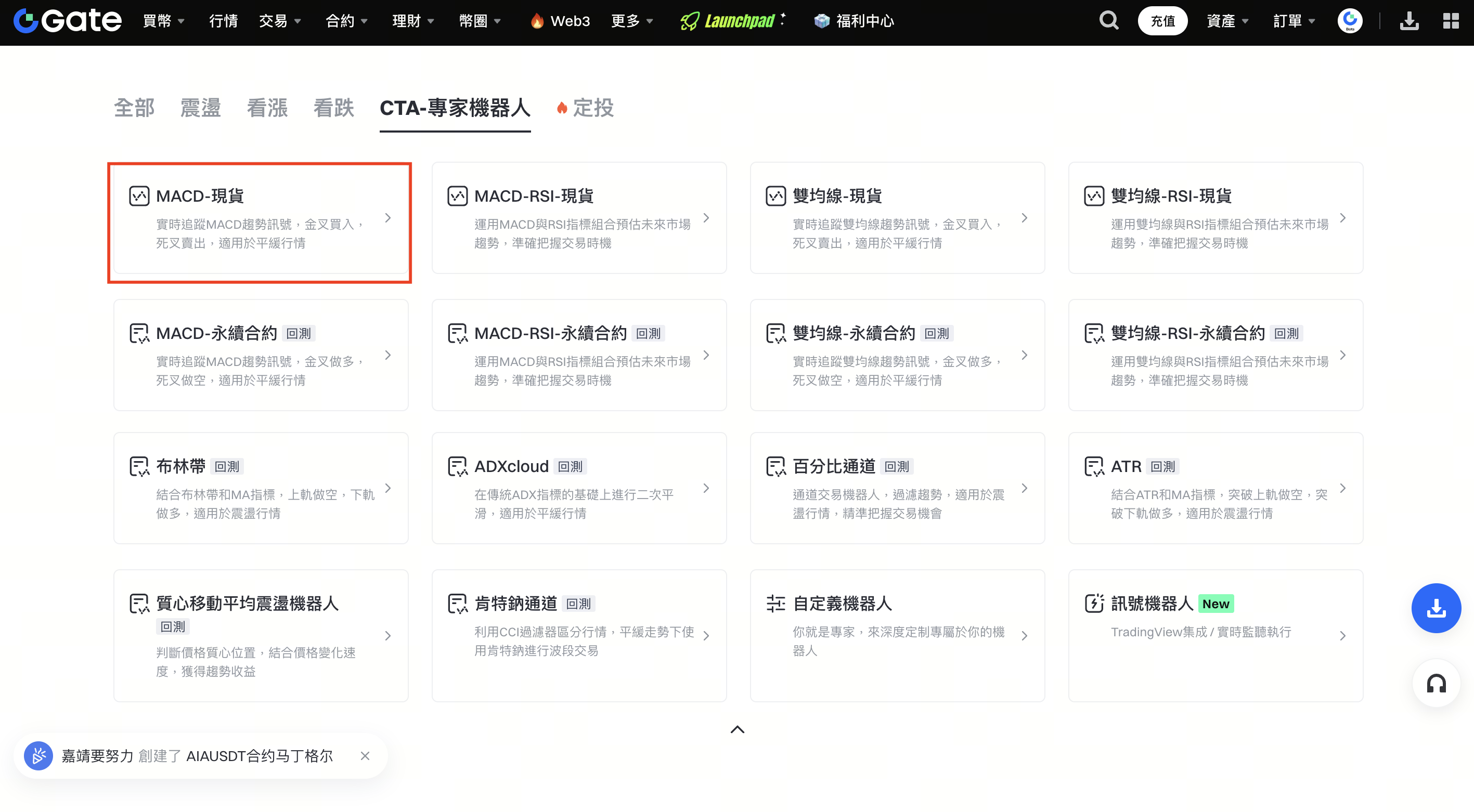Open the MACD-RSI-現貨 bot card
The width and height of the screenshot is (1474, 812).
coord(578,218)
